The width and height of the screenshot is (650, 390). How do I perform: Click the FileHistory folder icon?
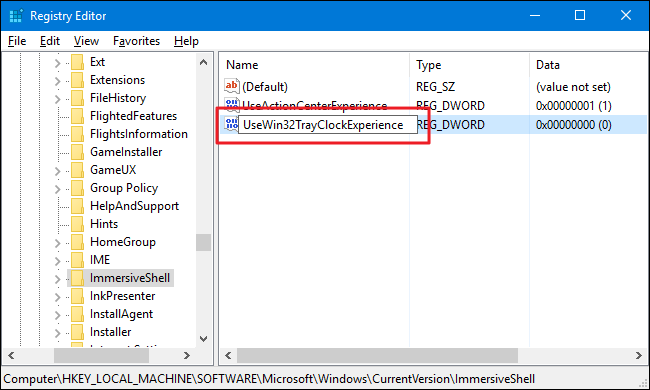78,98
